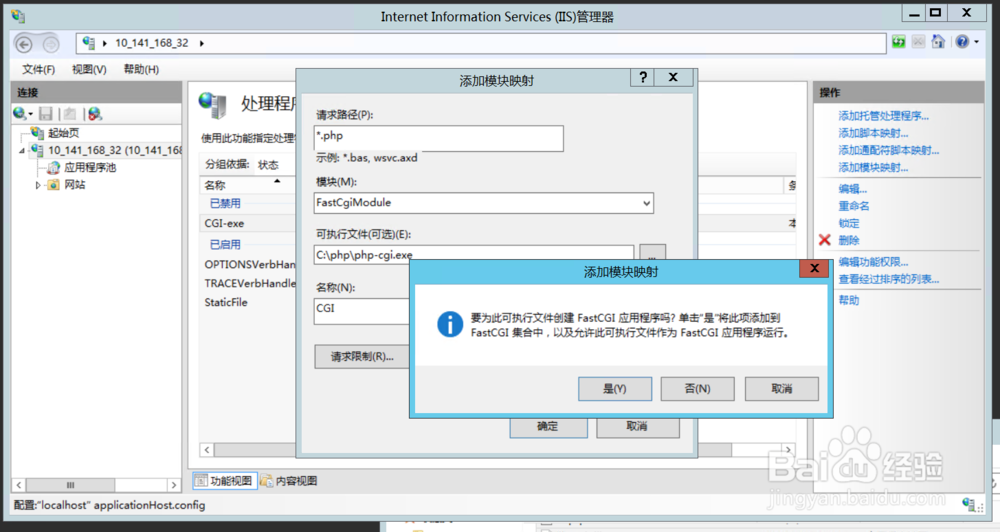Screen dimensions: 1000x532
Task: Select the OPTIONSVerbHandler row
Action: pyautogui.click(x=249, y=264)
